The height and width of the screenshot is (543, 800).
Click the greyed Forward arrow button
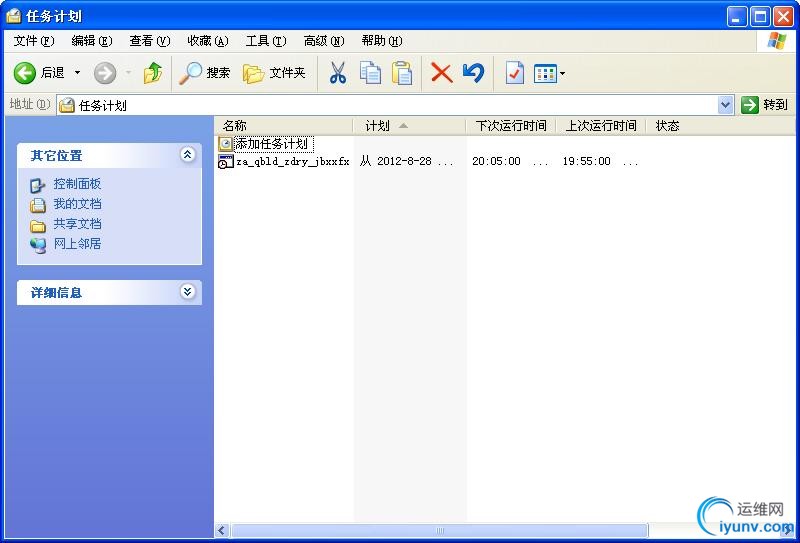[x=105, y=73]
